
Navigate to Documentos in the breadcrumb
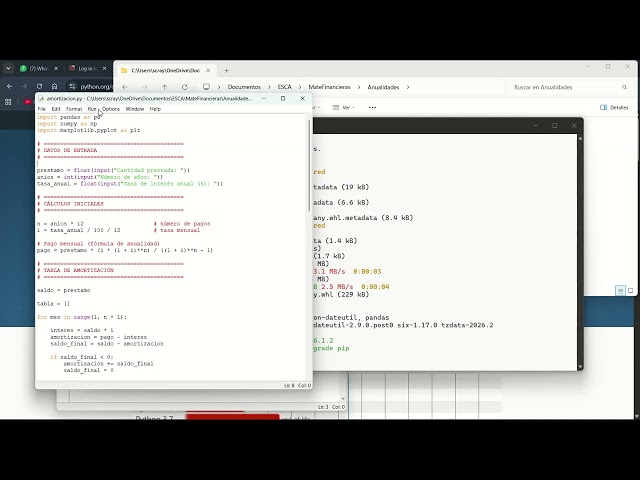point(244,87)
